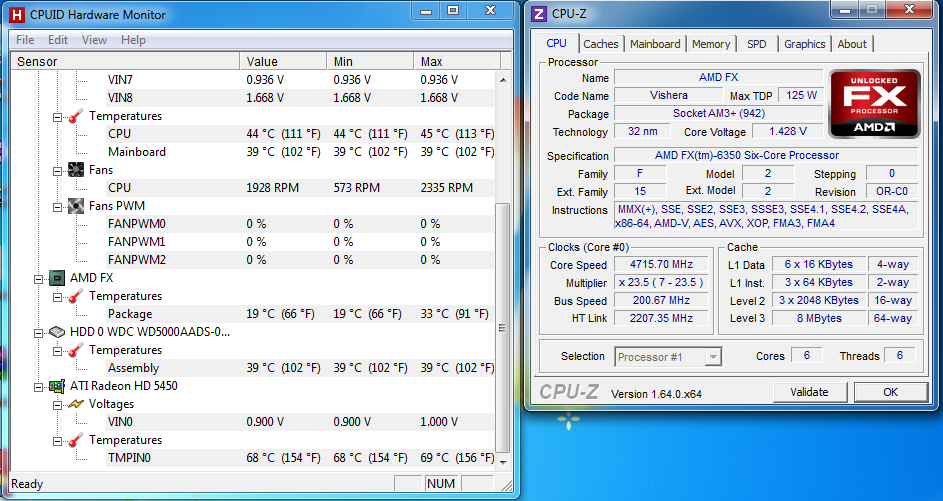Collapse the AMD FX tree node

pyautogui.click(x=39, y=278)
